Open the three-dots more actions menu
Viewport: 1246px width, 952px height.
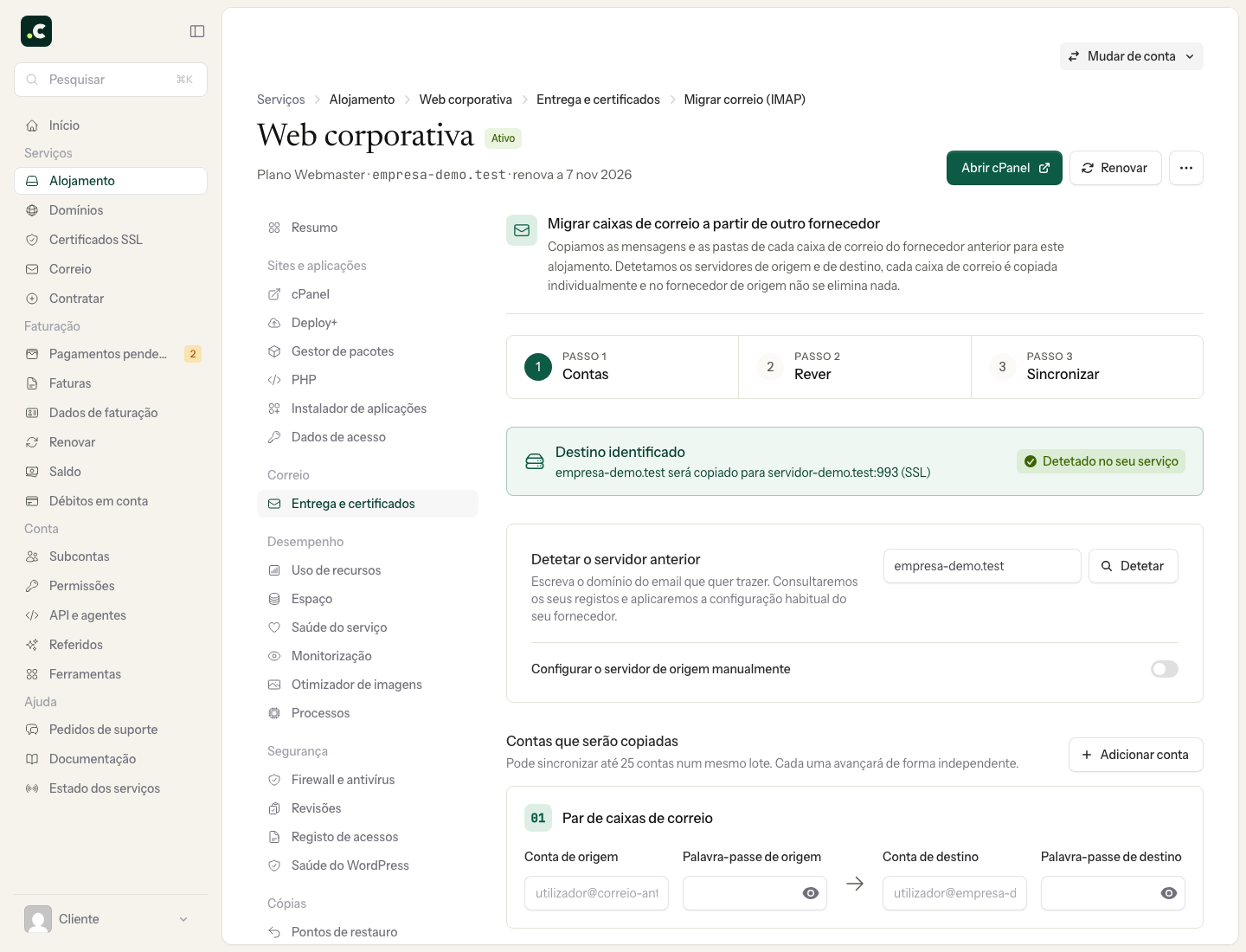click(x=1186, y=168)
